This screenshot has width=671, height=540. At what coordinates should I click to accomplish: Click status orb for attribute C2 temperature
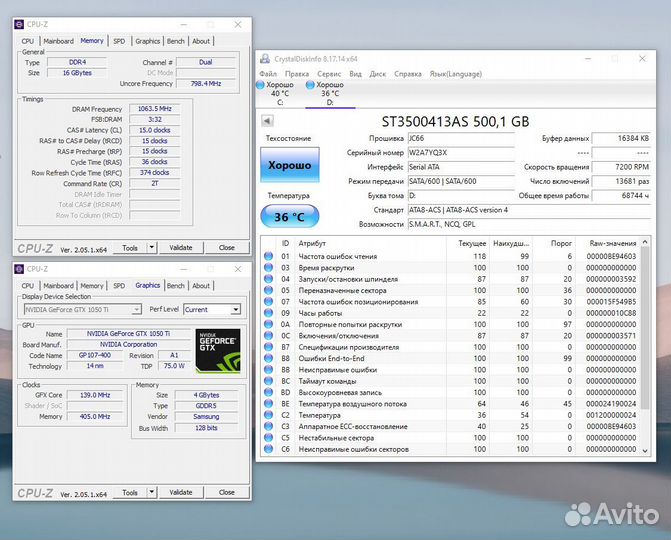268,415
